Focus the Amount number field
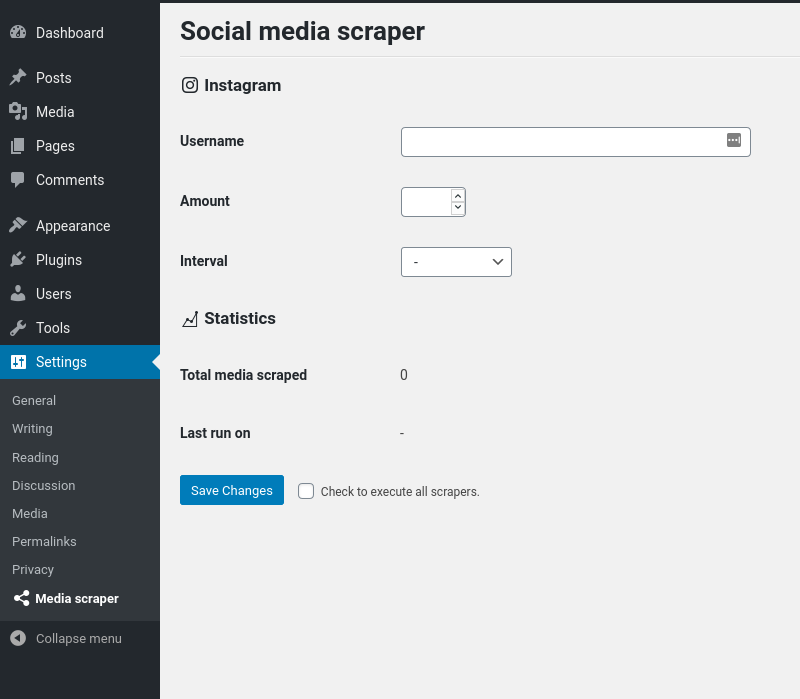The height and width of the screenshot is (699, 800). pyautogui.click(x=433, y=202)
